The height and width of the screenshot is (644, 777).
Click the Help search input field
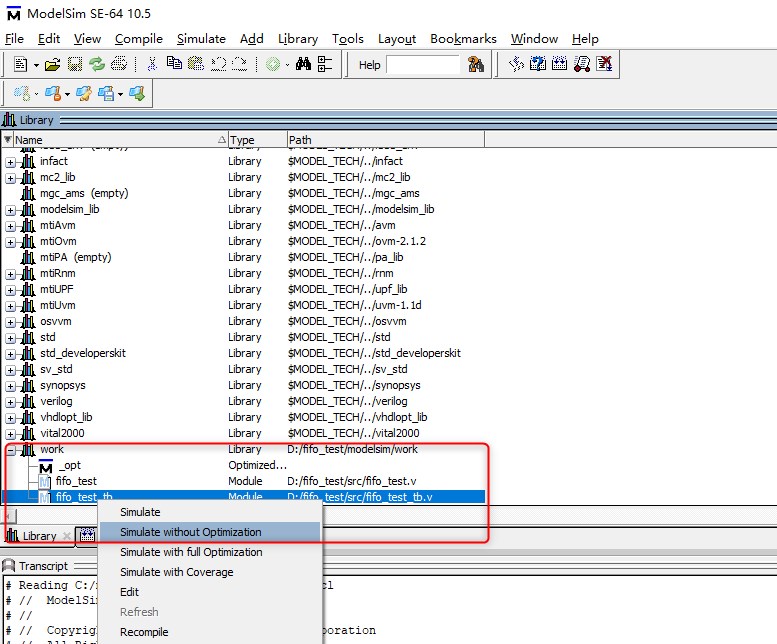tap(422, 64)
